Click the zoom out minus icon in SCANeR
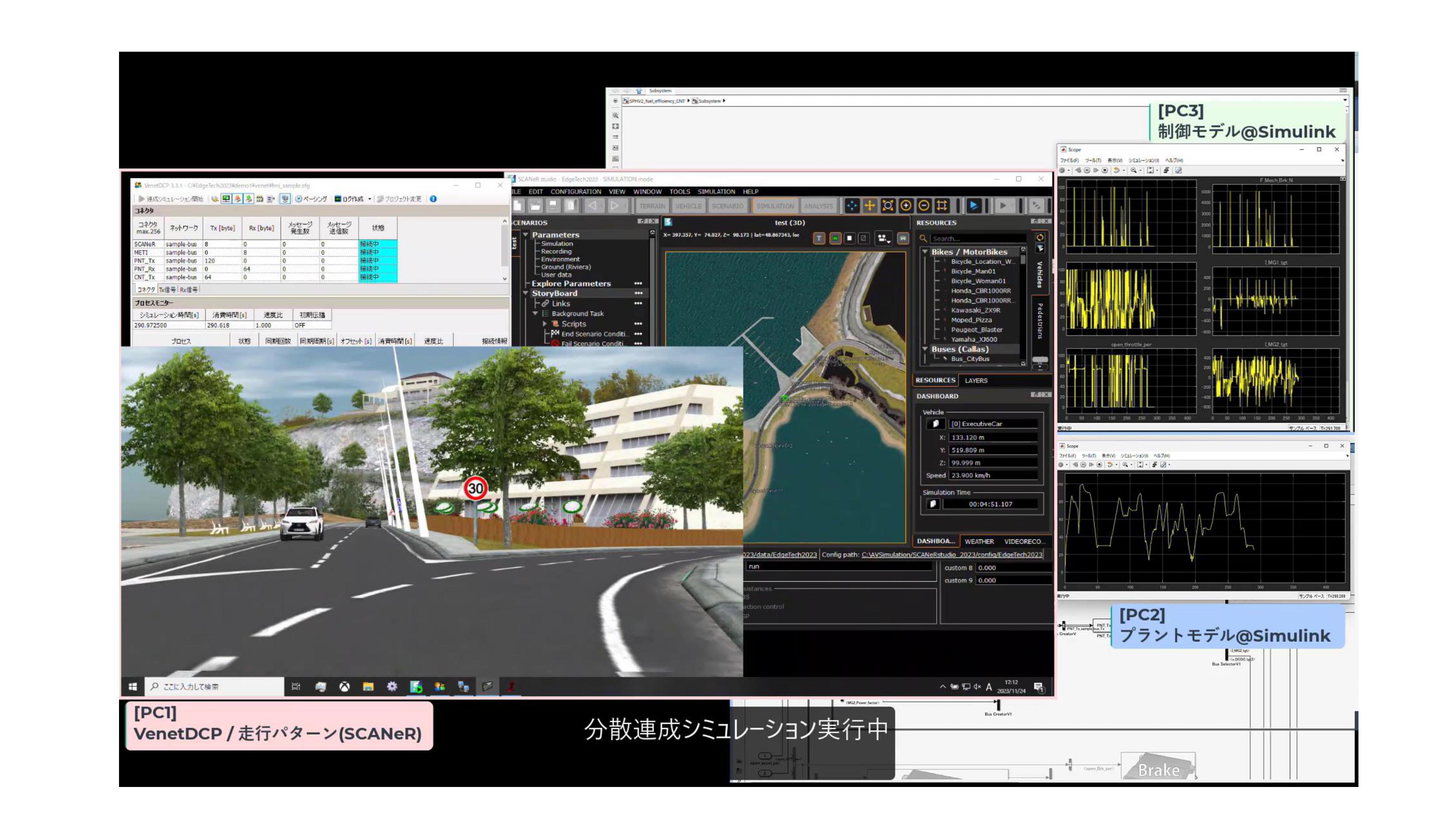Screen dimensions: 1456x819 (923, 206)
